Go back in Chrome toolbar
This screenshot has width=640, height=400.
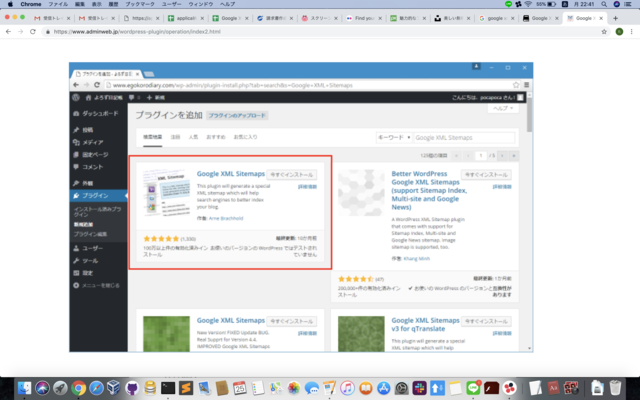click(x=9, y=31)
